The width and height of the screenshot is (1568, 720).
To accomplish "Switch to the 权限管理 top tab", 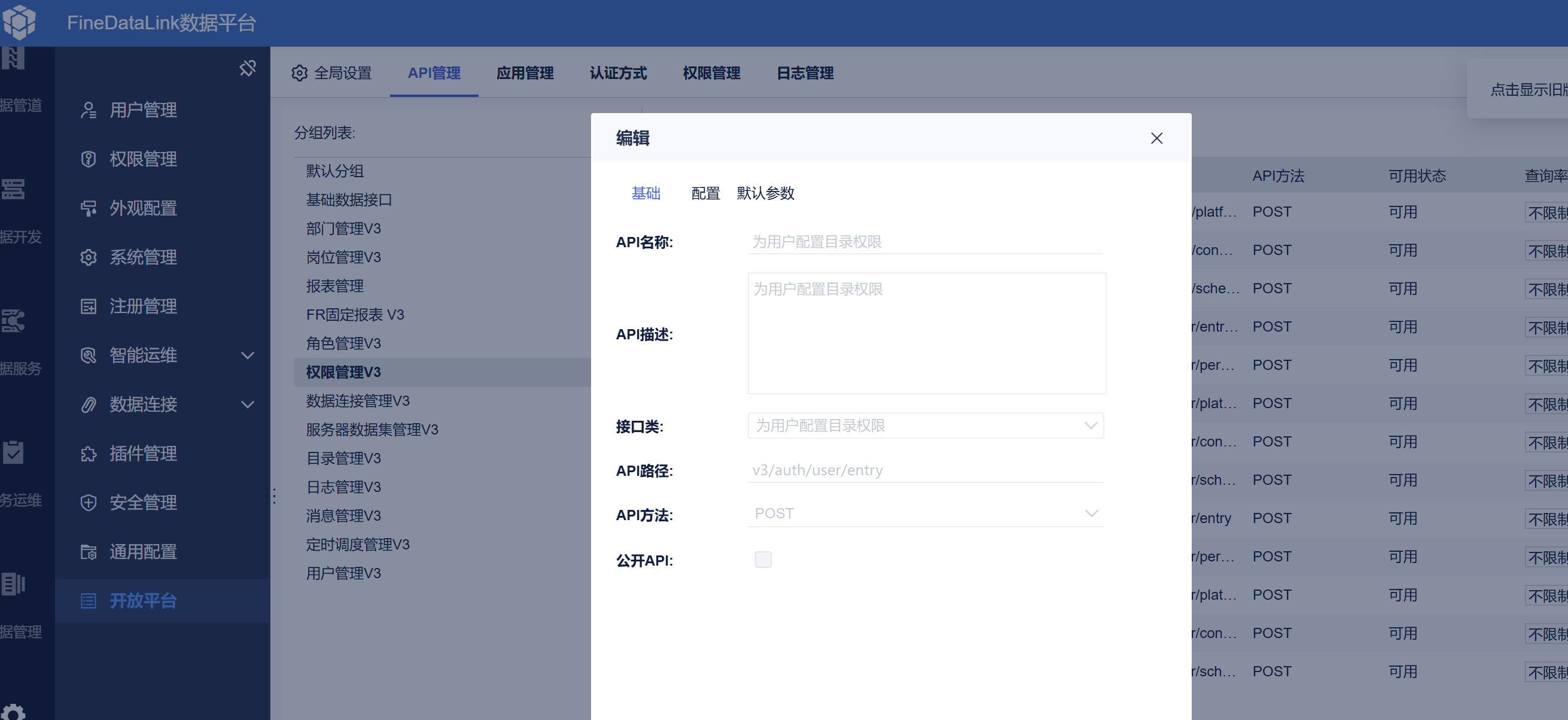I will pyautogui.click(x=711, y=73).
